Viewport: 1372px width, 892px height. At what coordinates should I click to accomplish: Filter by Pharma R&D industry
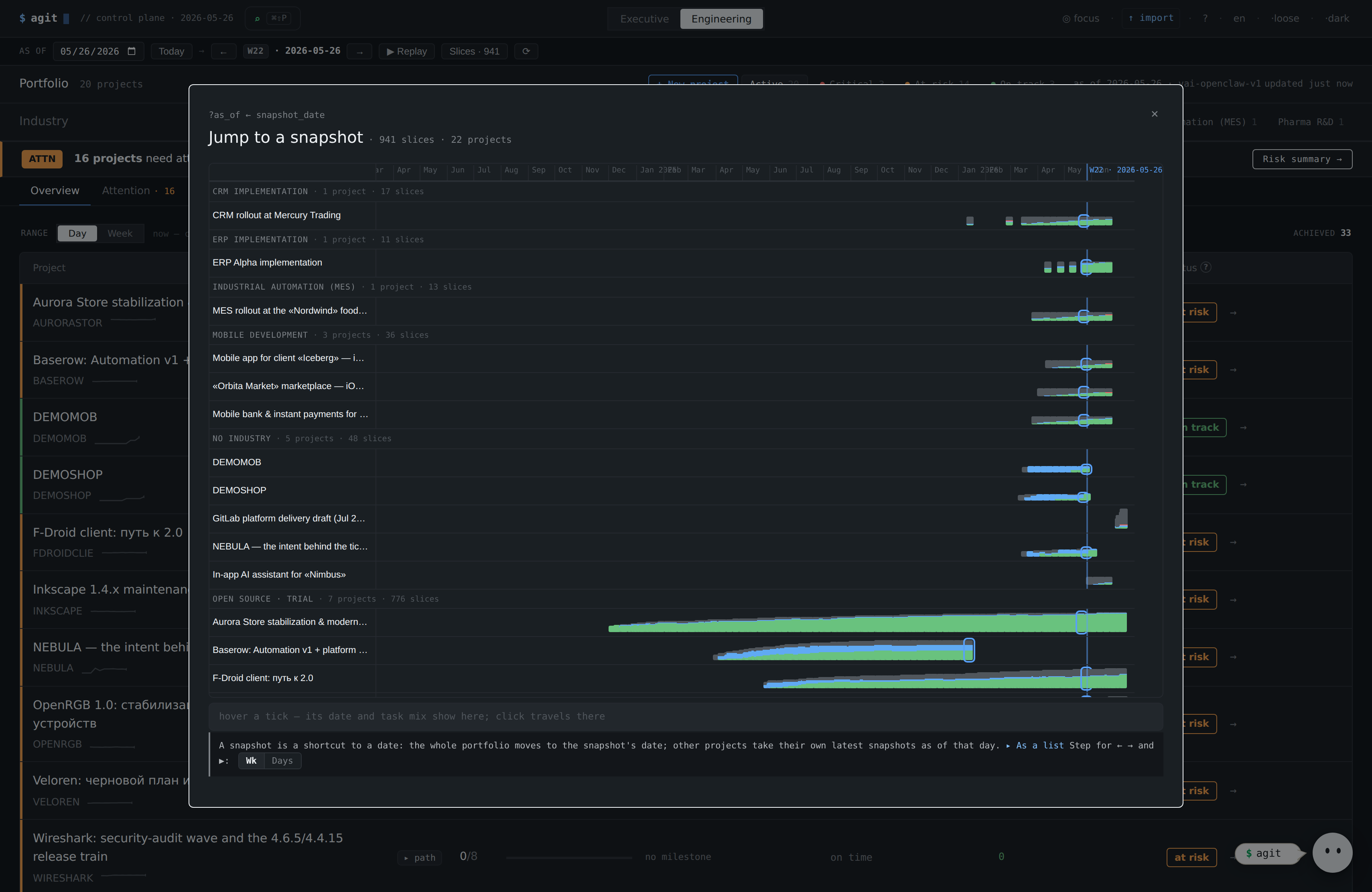pos(1310,122)
